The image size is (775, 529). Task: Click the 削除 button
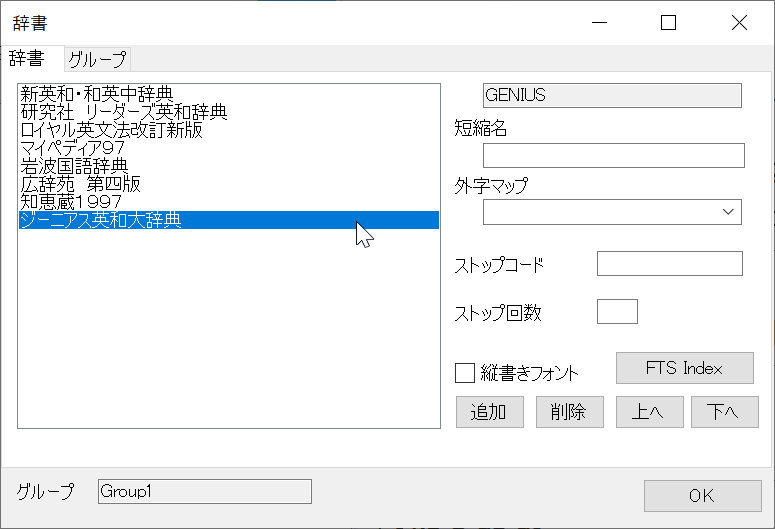[569, 412]
